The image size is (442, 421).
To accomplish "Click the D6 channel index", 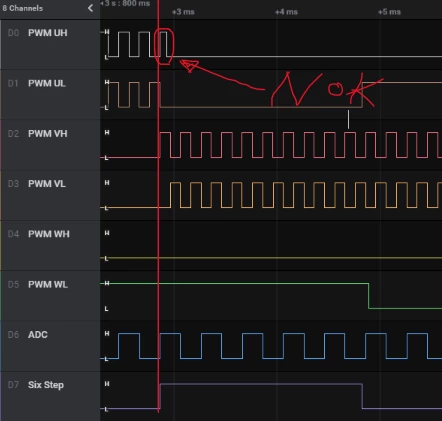I will [x=13, y=335].
